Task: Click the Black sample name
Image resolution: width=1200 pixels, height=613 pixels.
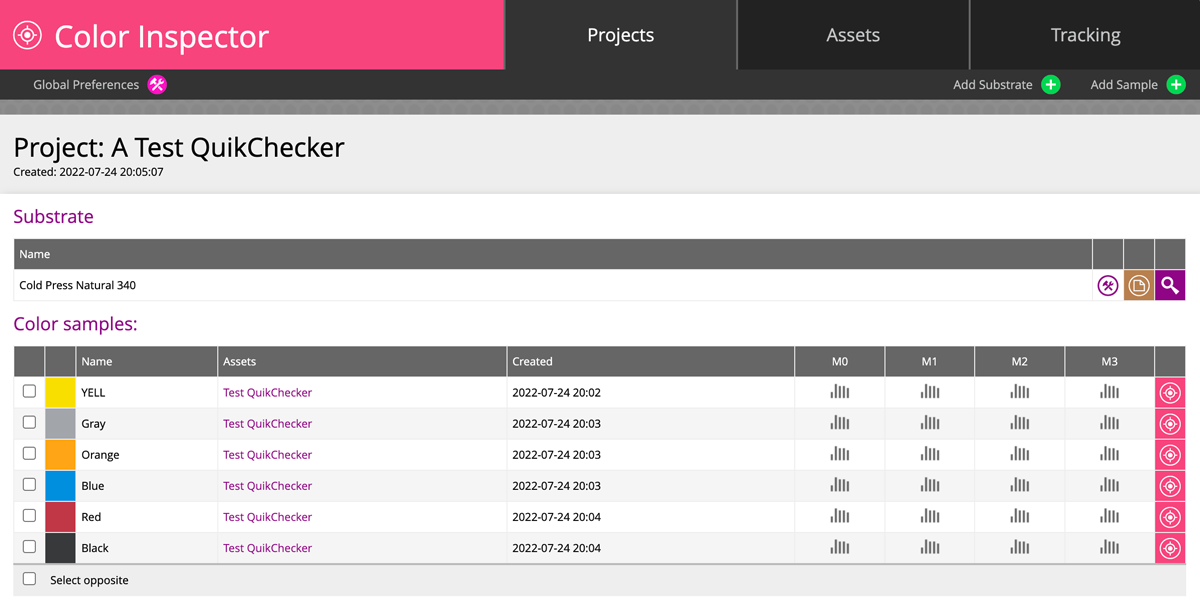Action: tap(95, 548)
